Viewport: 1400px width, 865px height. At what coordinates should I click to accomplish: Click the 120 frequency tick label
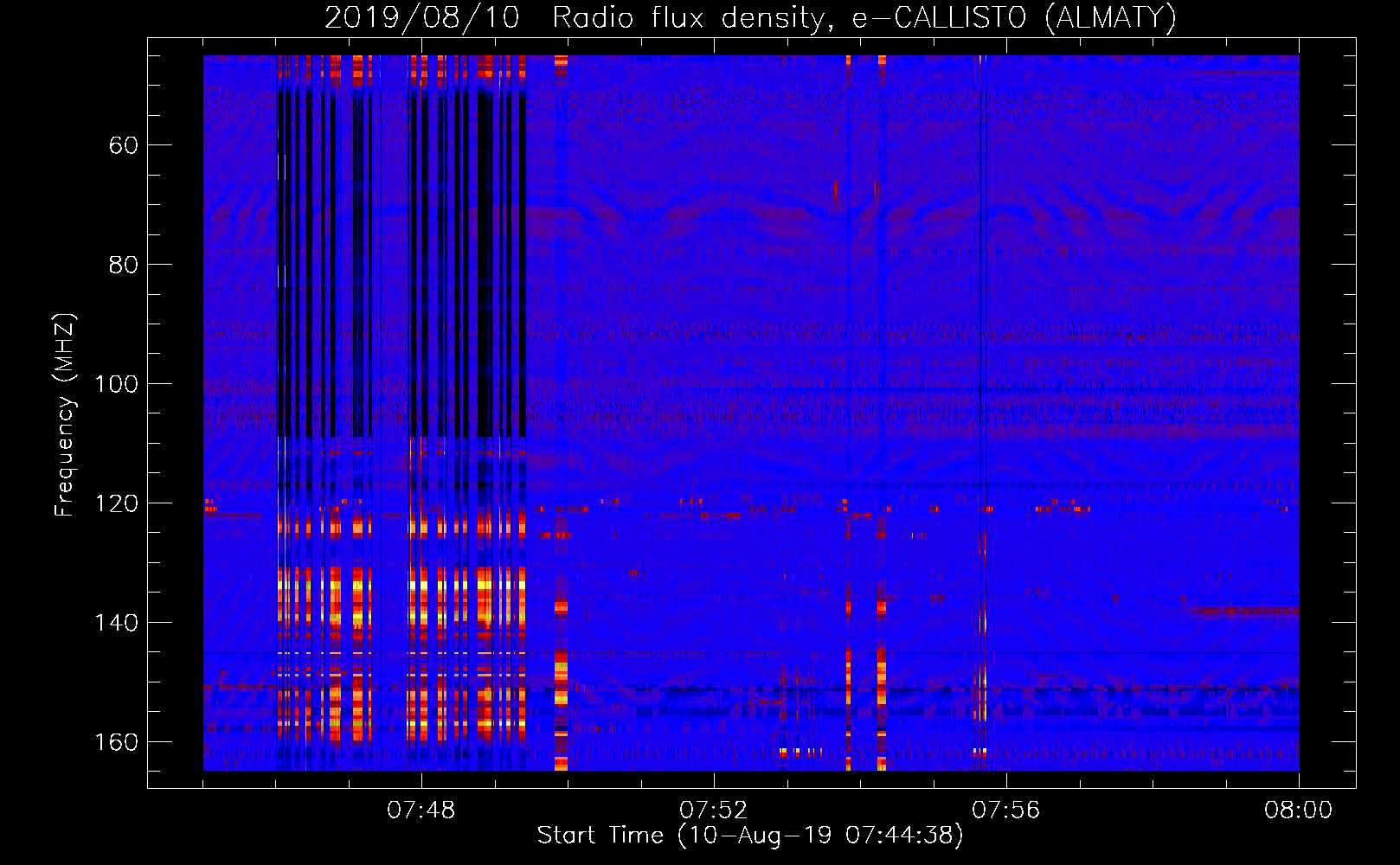[116, 503]
